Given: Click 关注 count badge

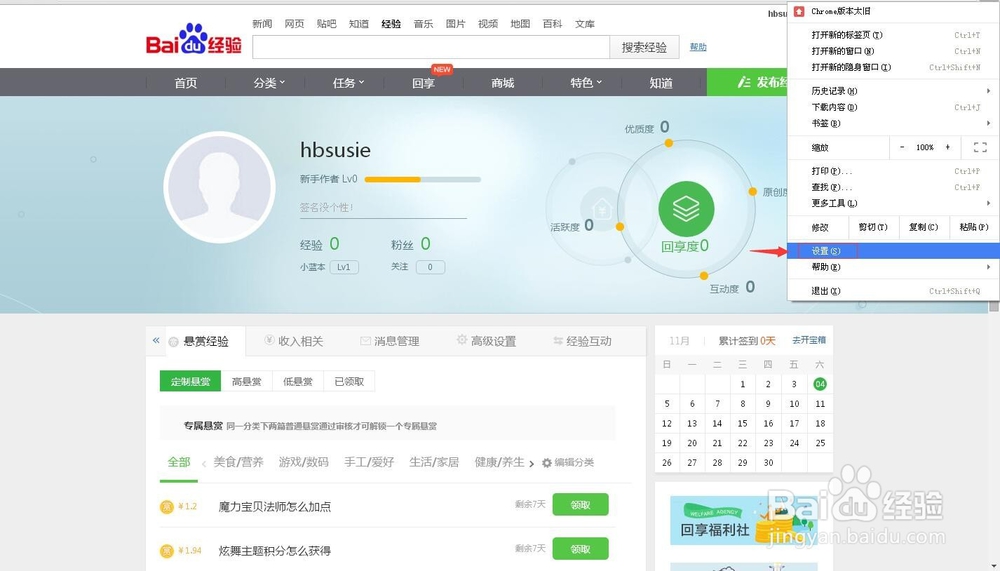Looking at the screenshot, I should [x=430, y=267].
